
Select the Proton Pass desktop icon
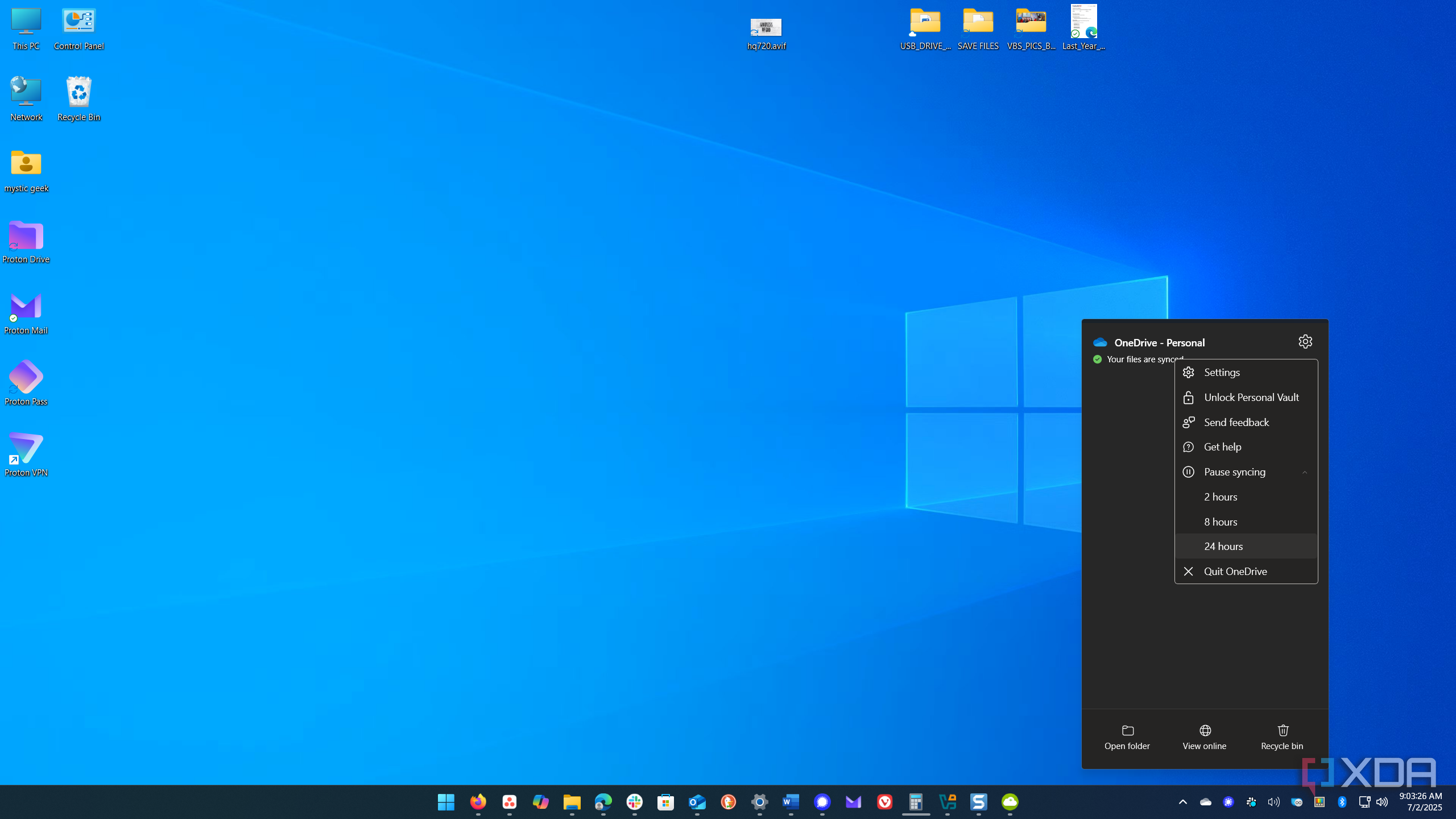26,384
